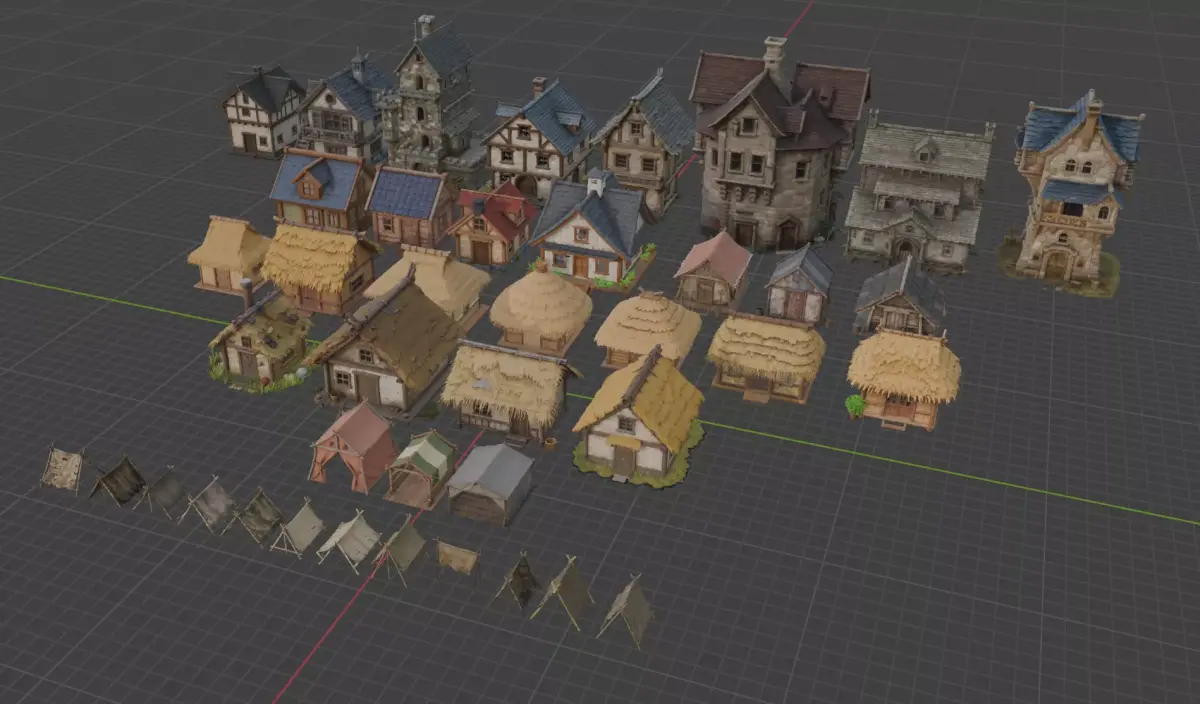Select the grey weathered wooden-roof building
Viewport: 1200px width, 704px height.
pyautogui.click(x=917, y=192)
